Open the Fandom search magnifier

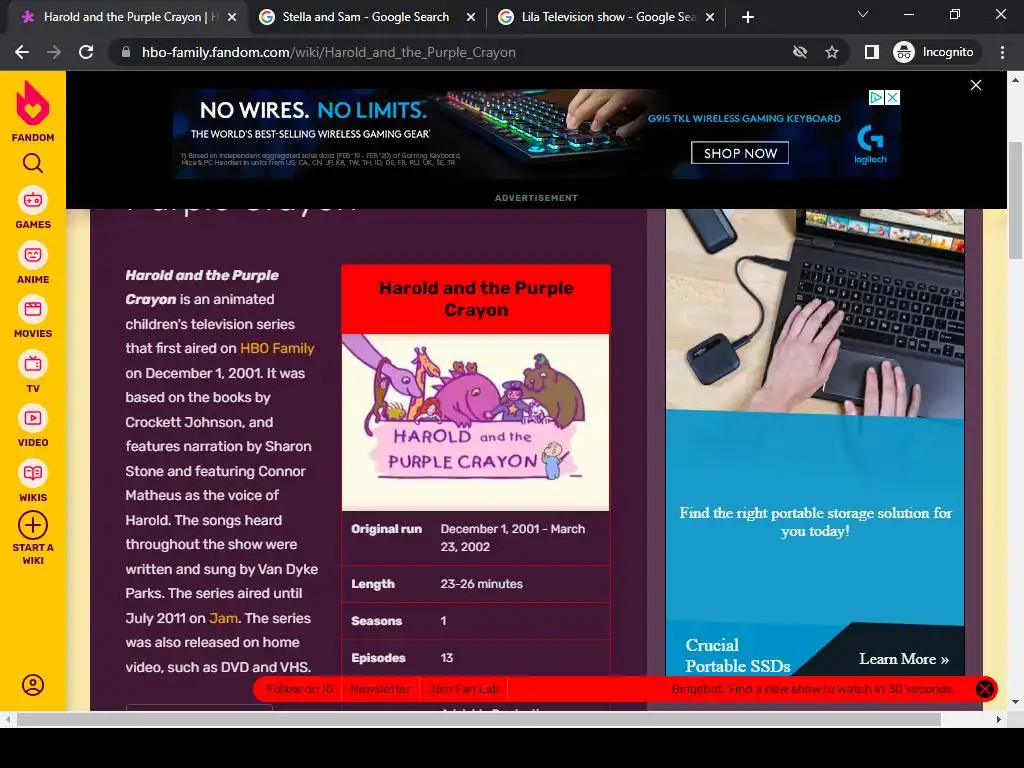(33, 163)
